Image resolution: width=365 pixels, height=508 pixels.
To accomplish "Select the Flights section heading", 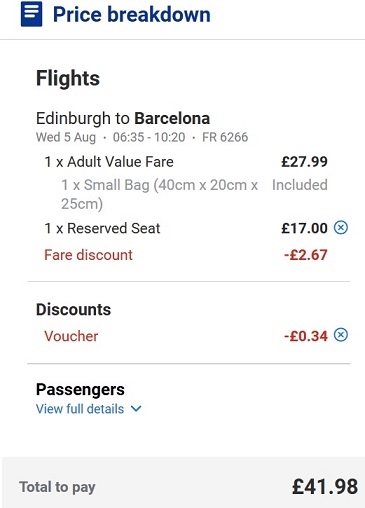I will pos(68,78).
